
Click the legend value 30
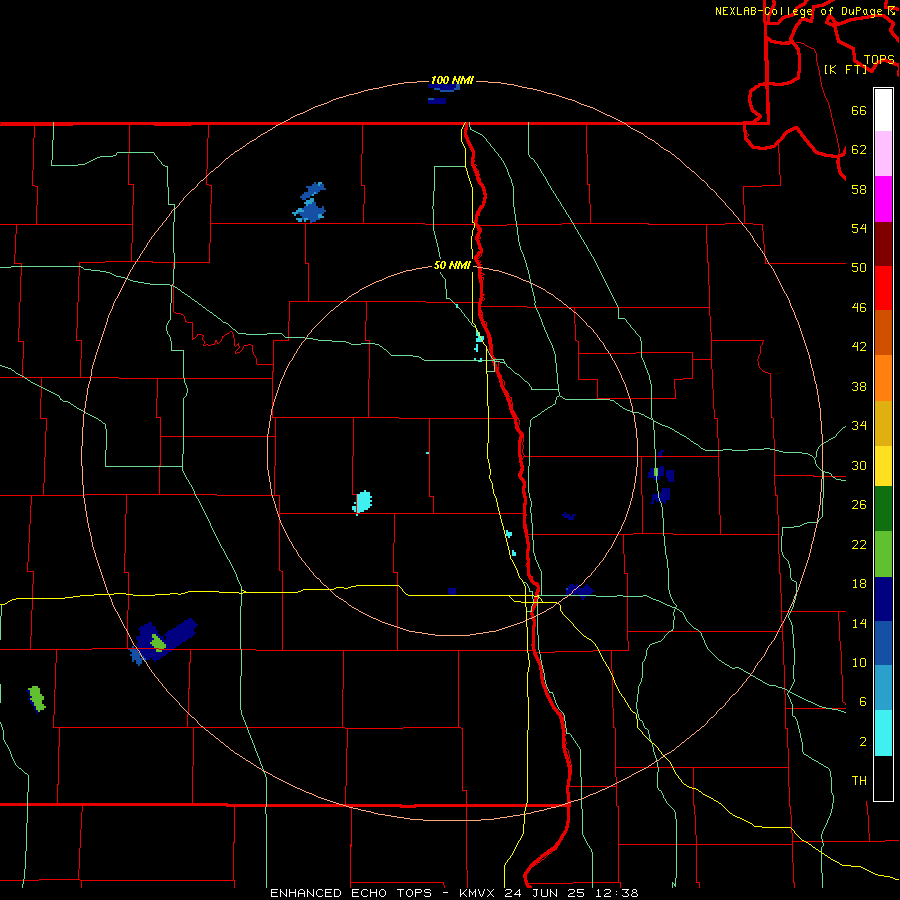859,465
